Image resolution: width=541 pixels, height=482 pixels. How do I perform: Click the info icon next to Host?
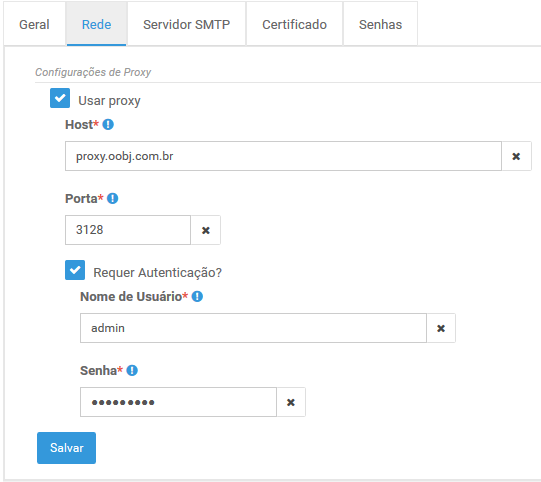pos(108,124)
